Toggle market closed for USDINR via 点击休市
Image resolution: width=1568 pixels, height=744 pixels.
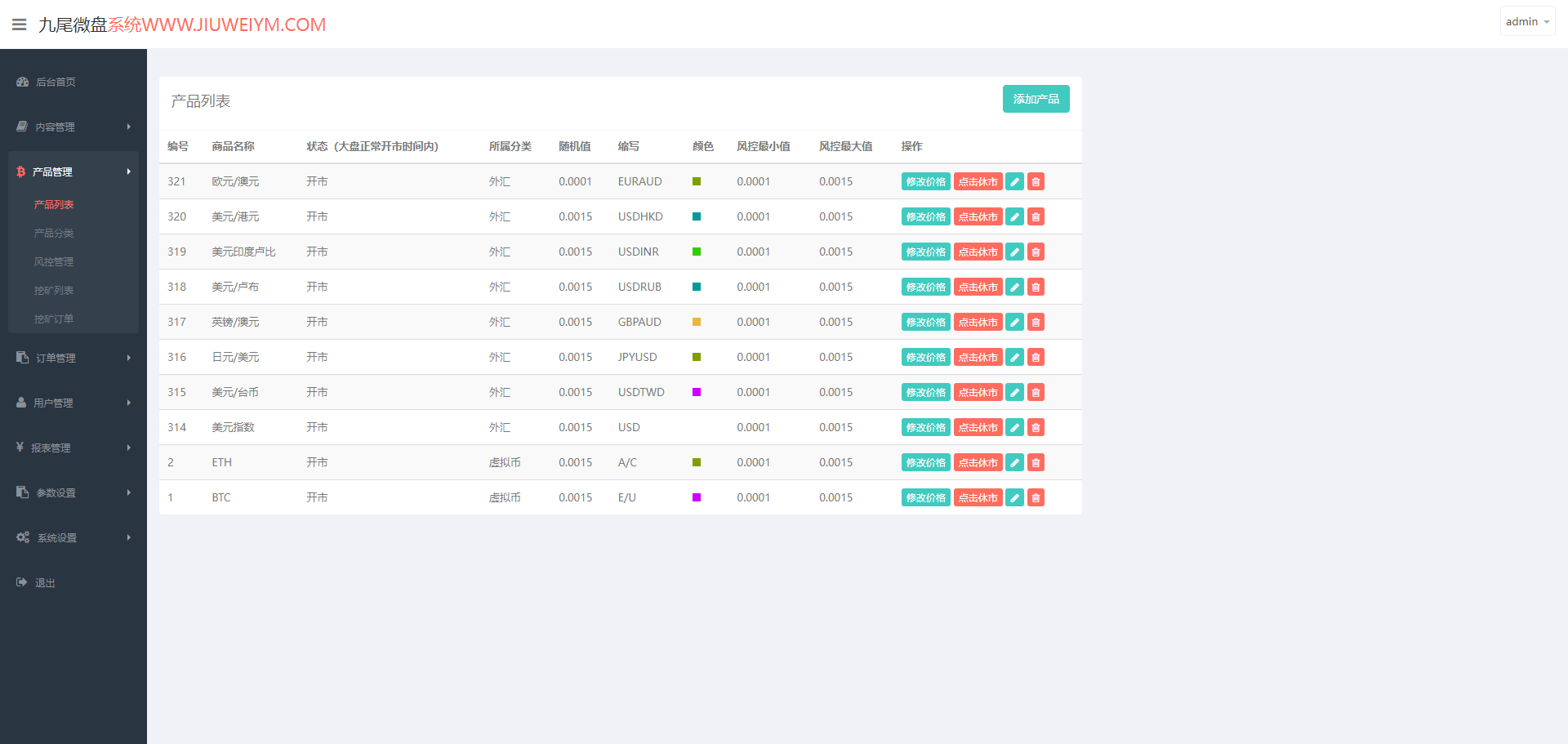(978, 252)
